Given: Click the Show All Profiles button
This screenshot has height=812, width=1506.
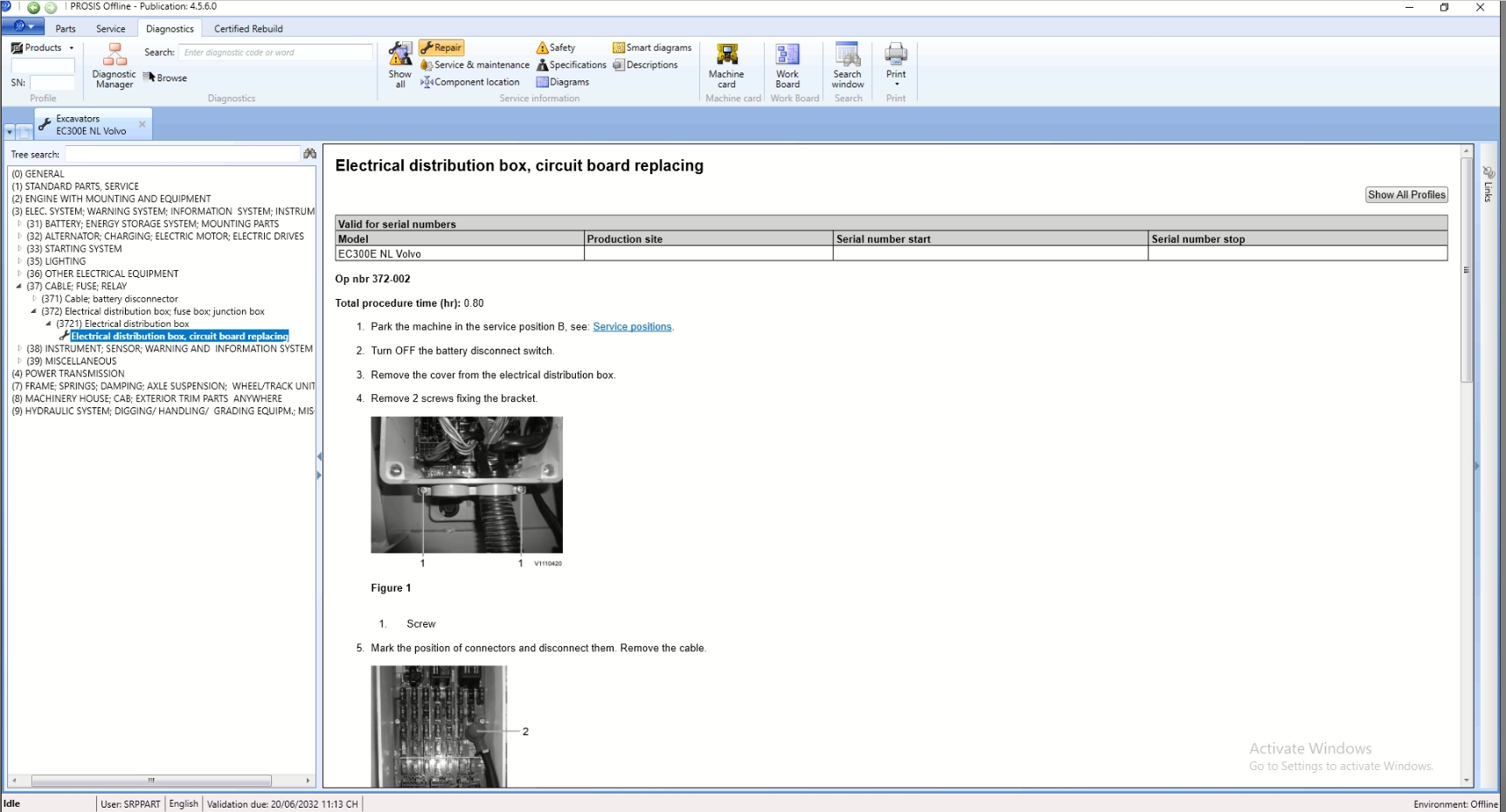Looking at the screenshot, I should (x=1406, y=195).
